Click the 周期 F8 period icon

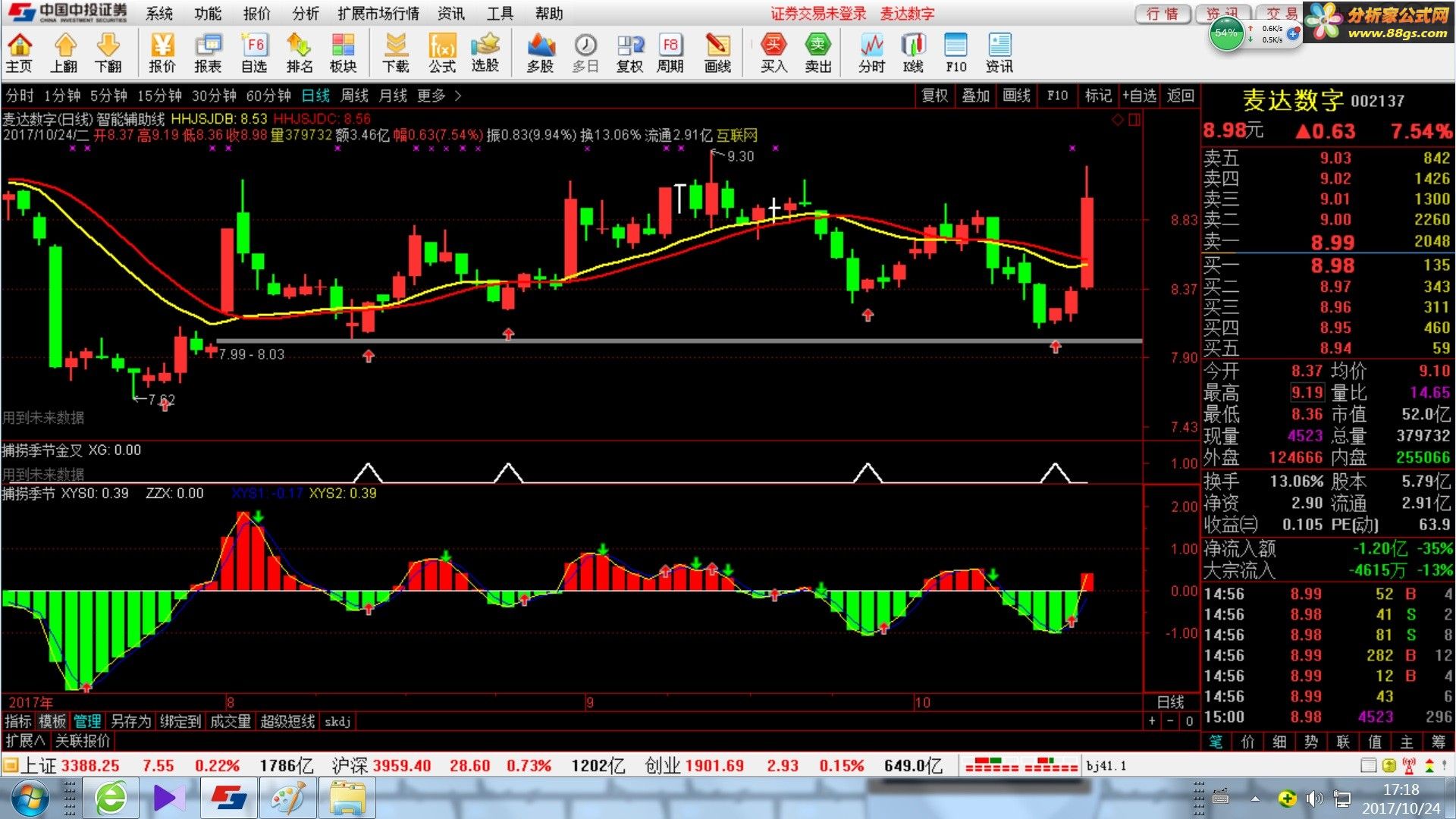click(670, 53)
